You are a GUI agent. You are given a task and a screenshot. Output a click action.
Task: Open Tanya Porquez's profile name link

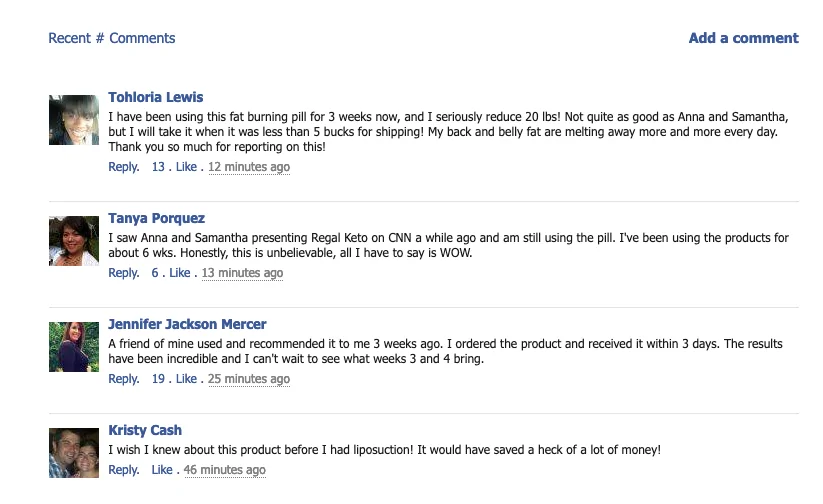[156, 218]
